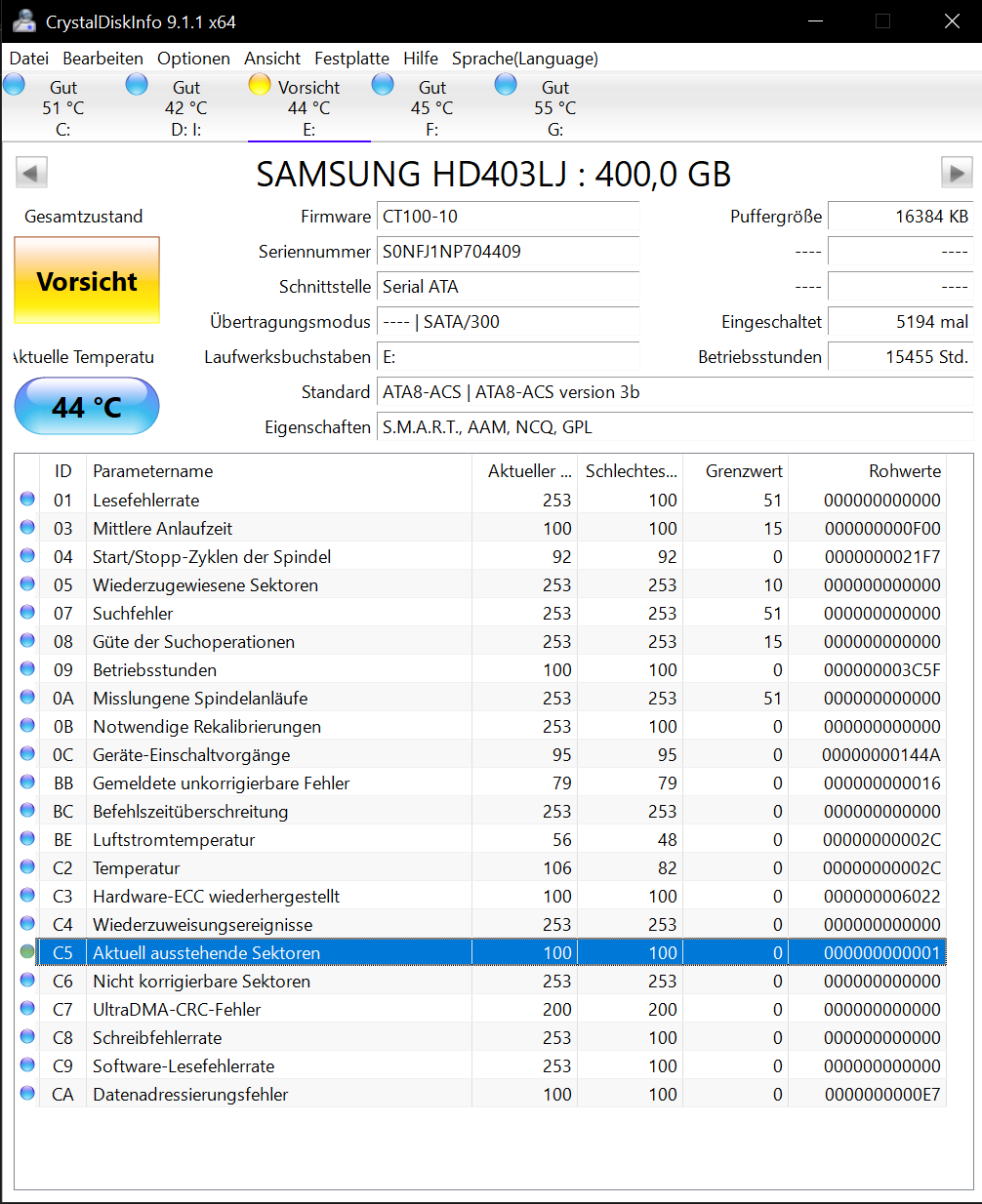Click status icon of UltraDMA-CRC-Fehler row

point(27,1009)
